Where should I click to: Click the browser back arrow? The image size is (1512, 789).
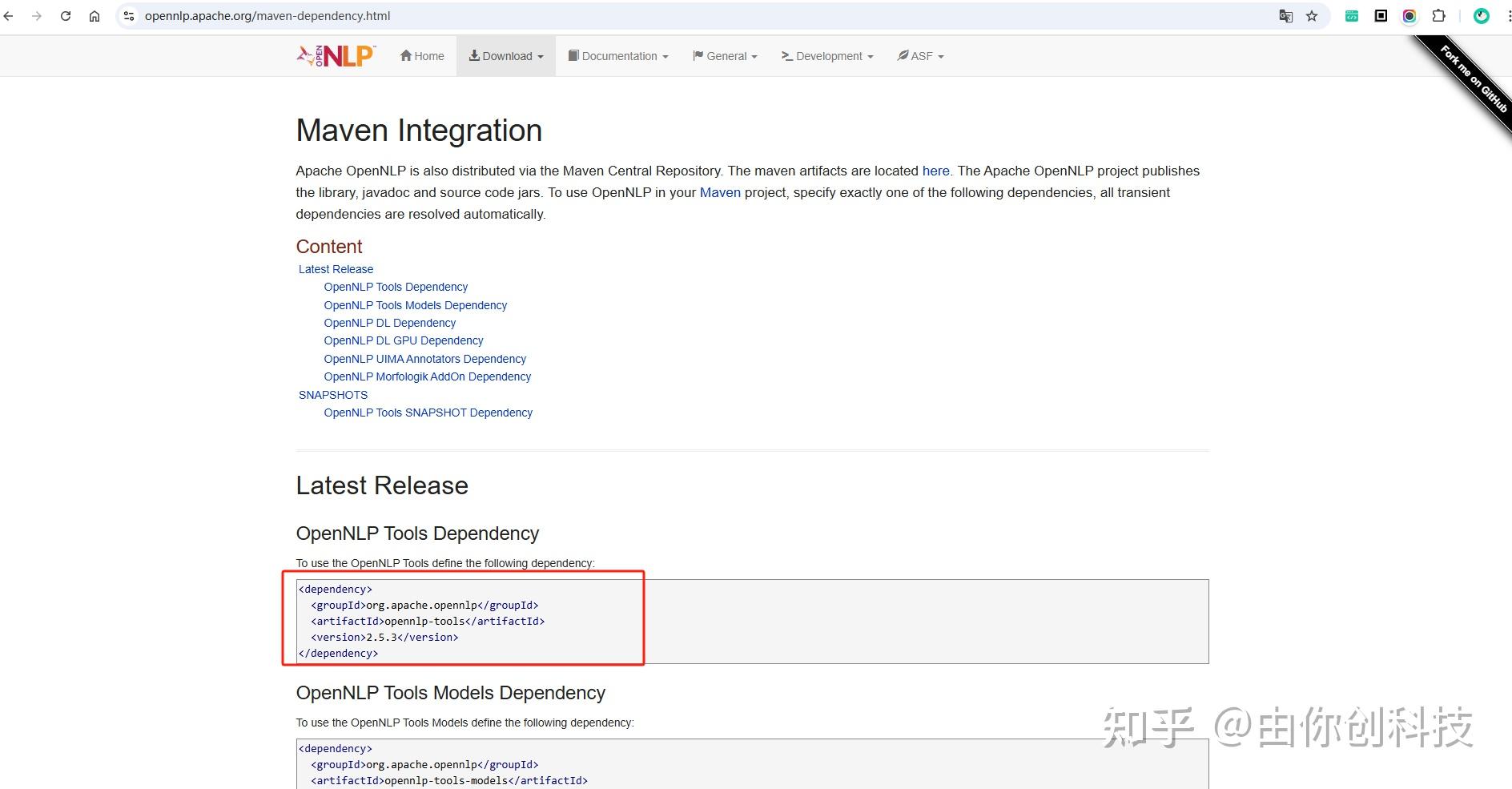9,16
